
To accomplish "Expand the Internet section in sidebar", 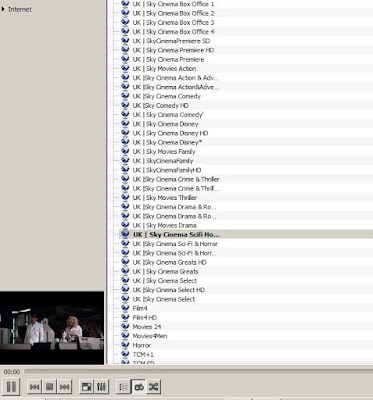I will (x=3, y=9).
